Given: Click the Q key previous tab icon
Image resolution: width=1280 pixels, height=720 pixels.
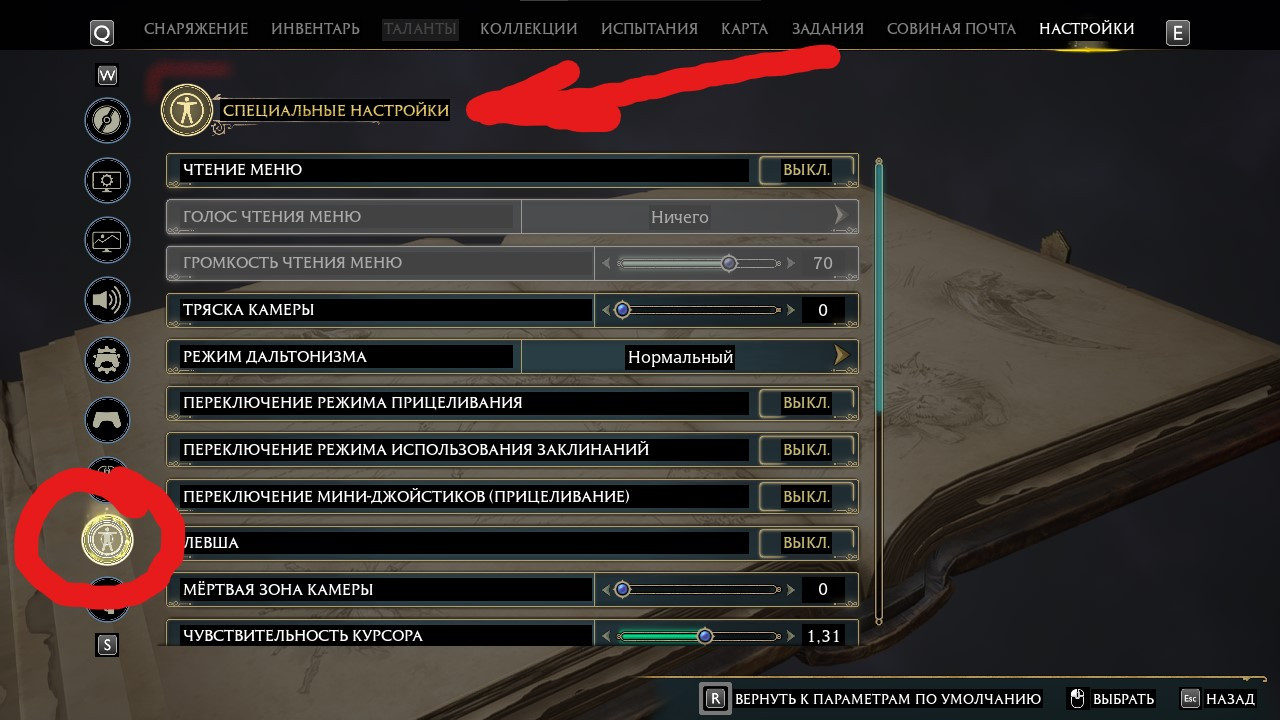Looking at the screenshot, I should (102, 33).
